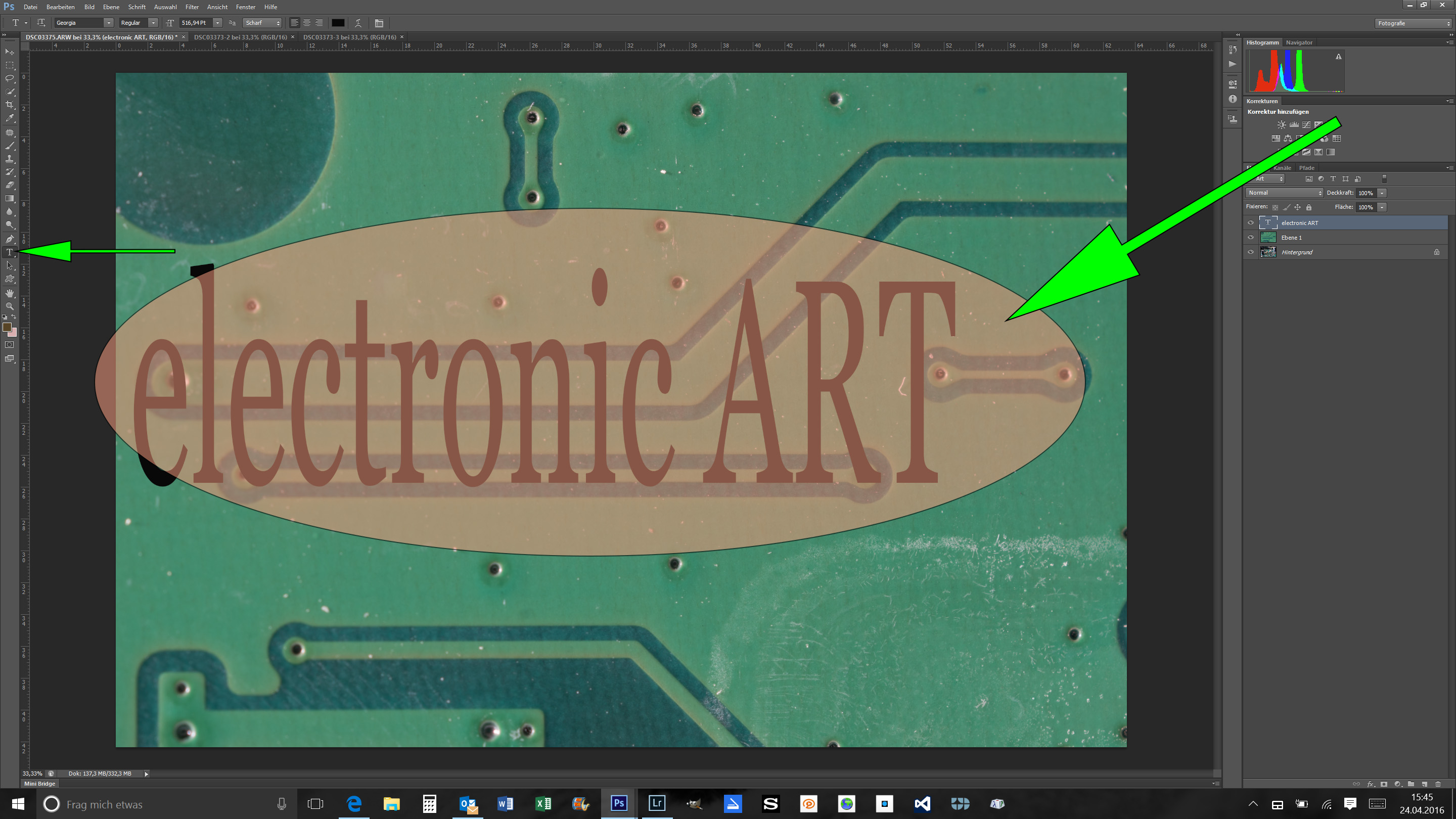Select the Brush tool
This screenshot has height=819, width=1456.
pos(10,146)
